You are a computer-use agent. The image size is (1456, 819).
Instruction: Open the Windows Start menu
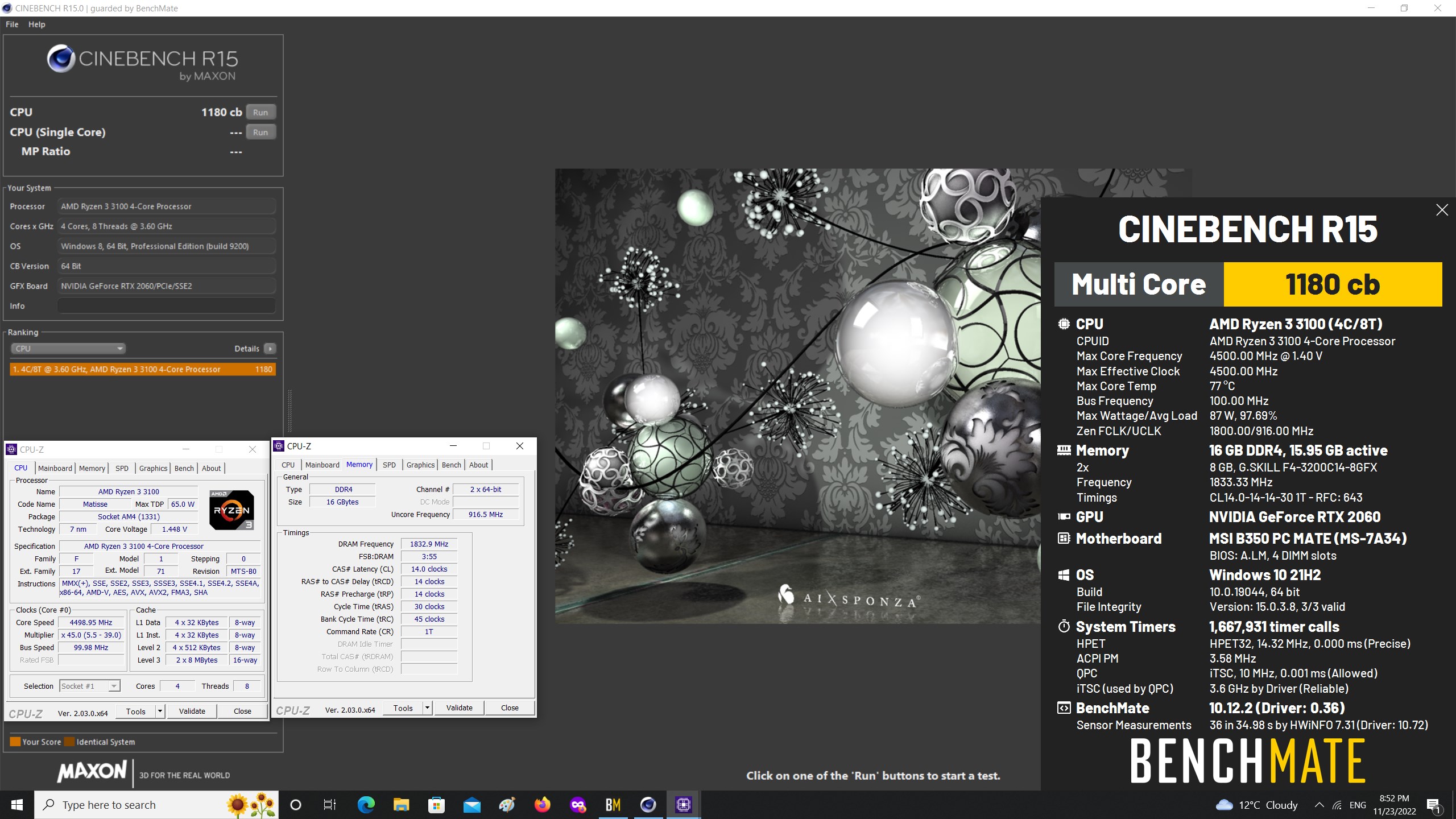click(17, 805)
